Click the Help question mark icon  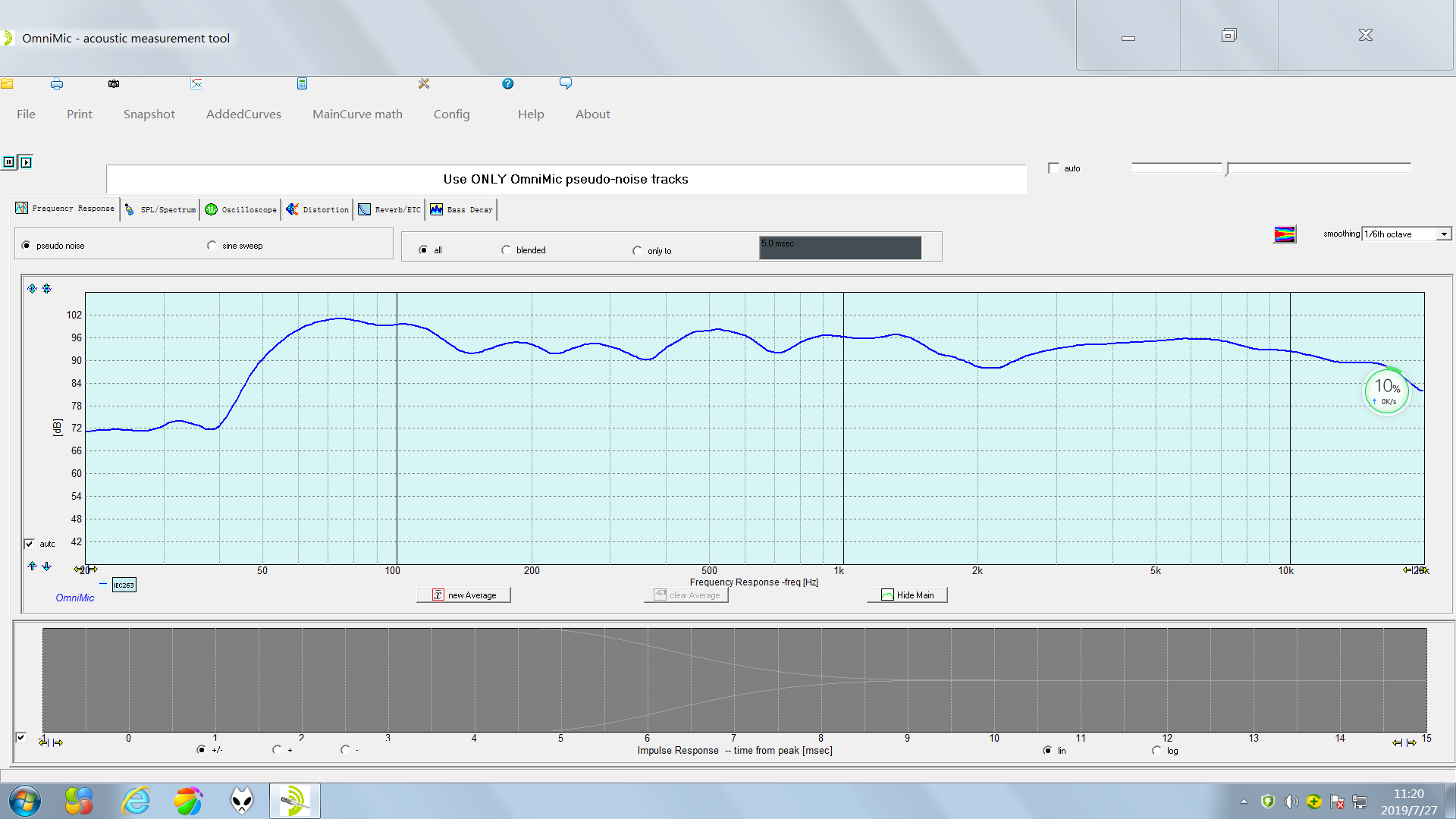tap(508, 83)
